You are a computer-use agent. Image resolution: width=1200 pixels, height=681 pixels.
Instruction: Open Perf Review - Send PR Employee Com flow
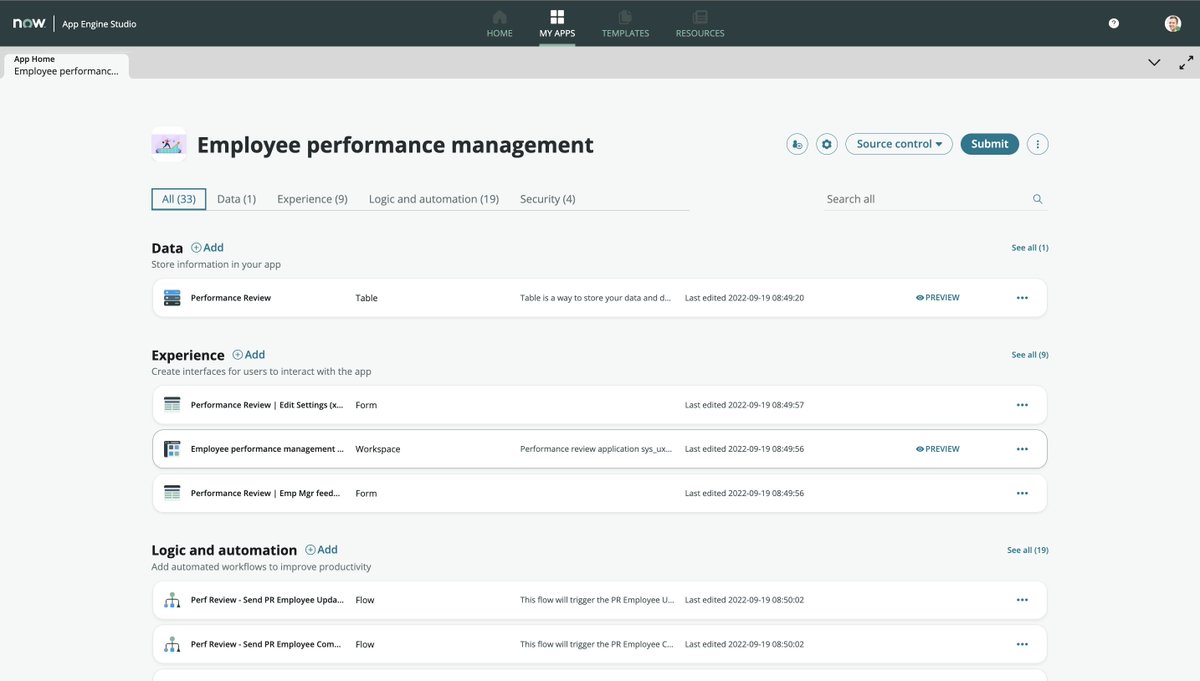599,644
